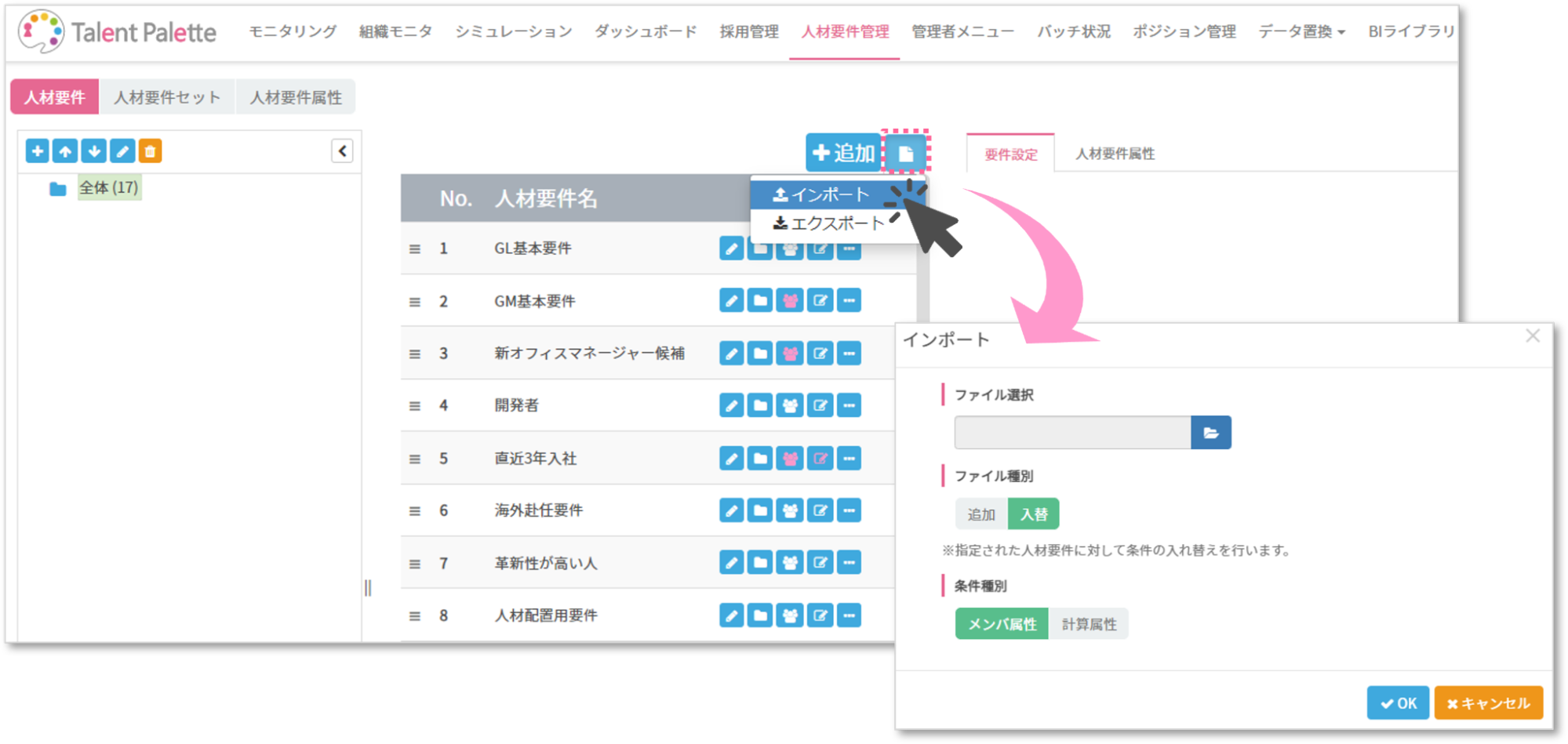Cancel the import with the キャンセル button

(1488, 703)
